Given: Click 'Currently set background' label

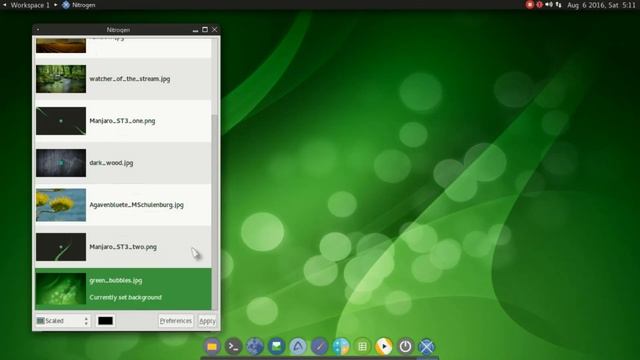Looking at the screenshot, I should point(125,298).
